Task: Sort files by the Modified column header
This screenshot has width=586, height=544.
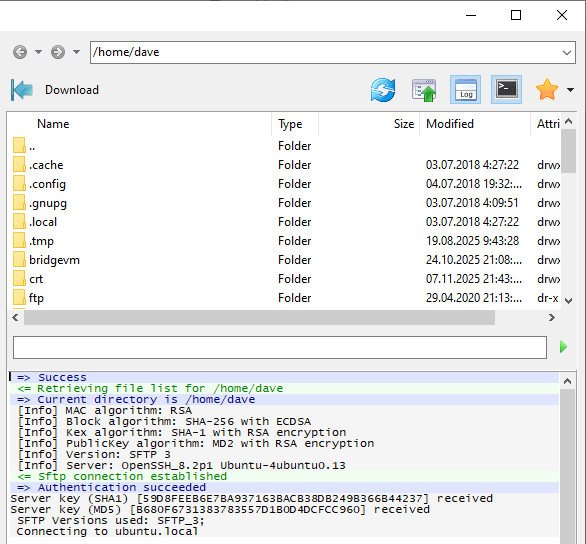Action: click(x=450, y=124)
